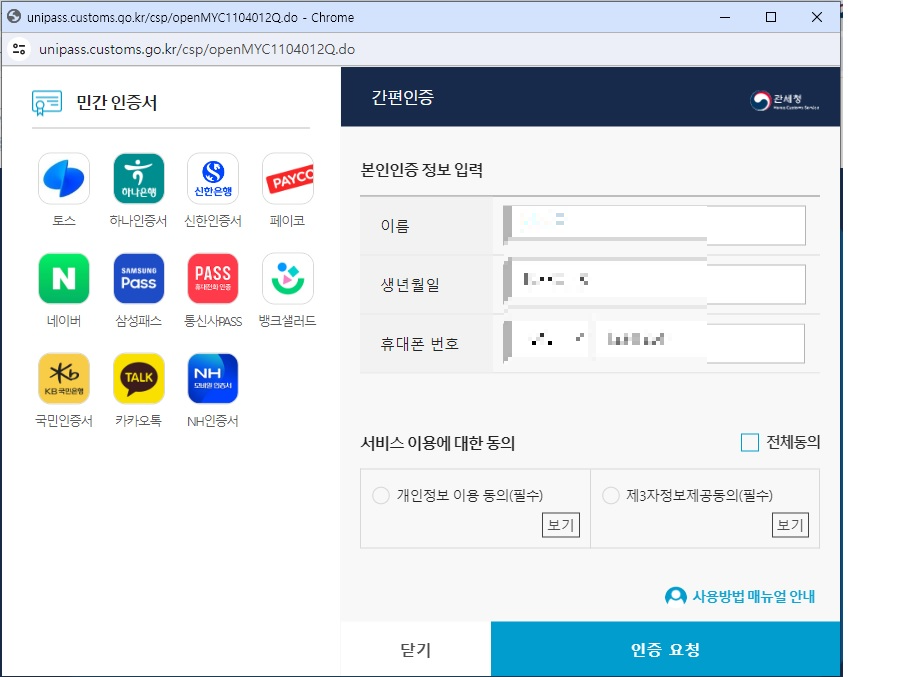
Task: Select 개인정보 이용 동의(필수) radio button
Action: (381, 496)
